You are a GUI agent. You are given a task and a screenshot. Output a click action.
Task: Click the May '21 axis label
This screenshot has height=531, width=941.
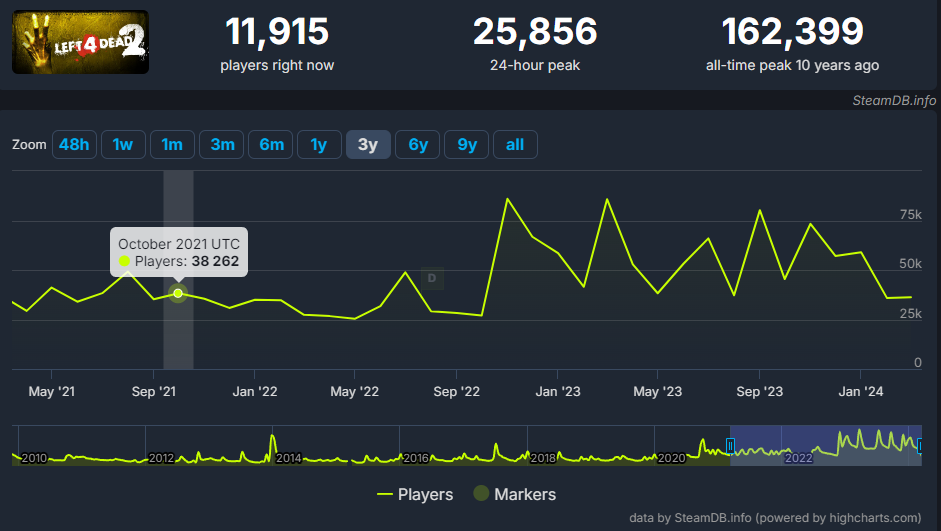52,392
